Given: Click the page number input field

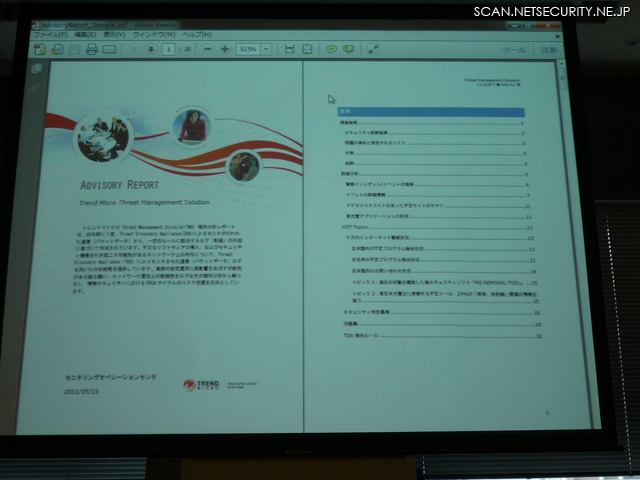Looking at the screenshot, I should [x=170, y=48].
